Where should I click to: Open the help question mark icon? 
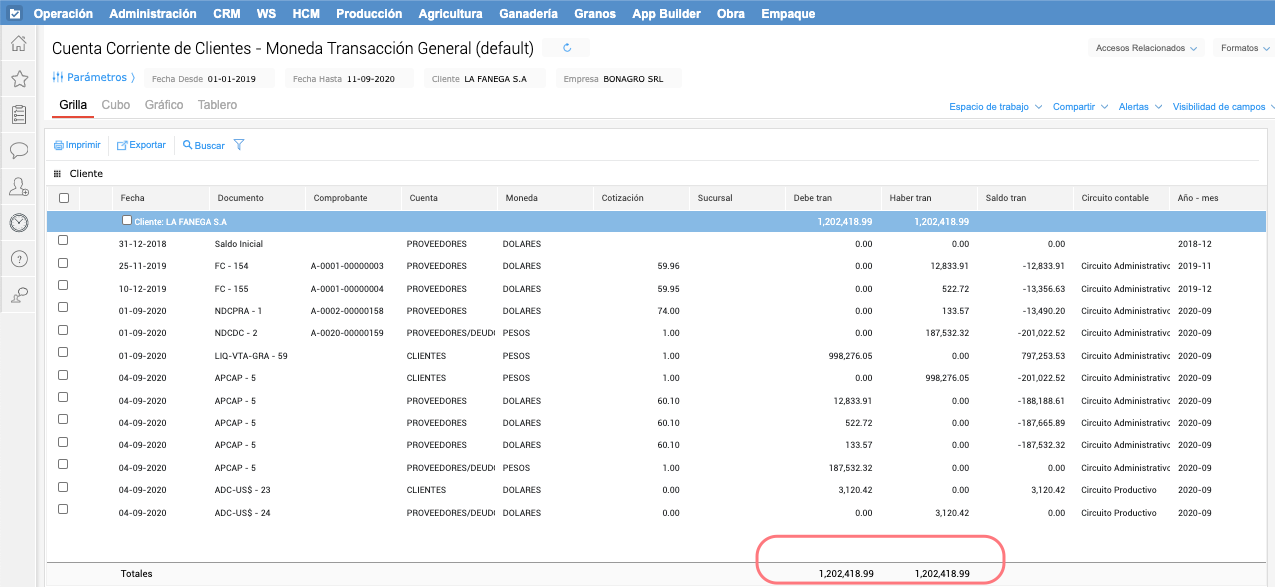pos(18,259)
